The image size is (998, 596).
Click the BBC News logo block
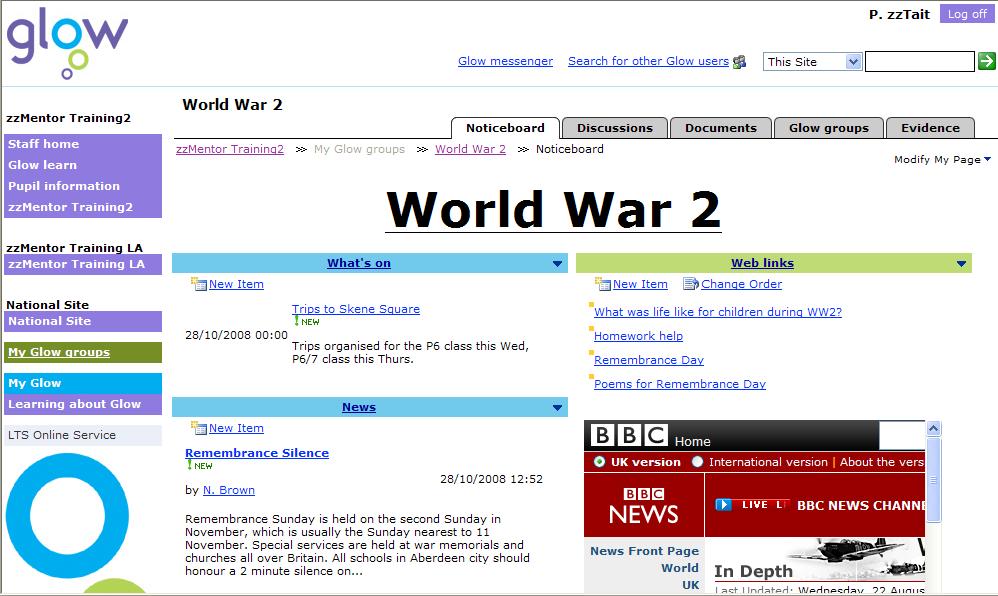(644, 506)
